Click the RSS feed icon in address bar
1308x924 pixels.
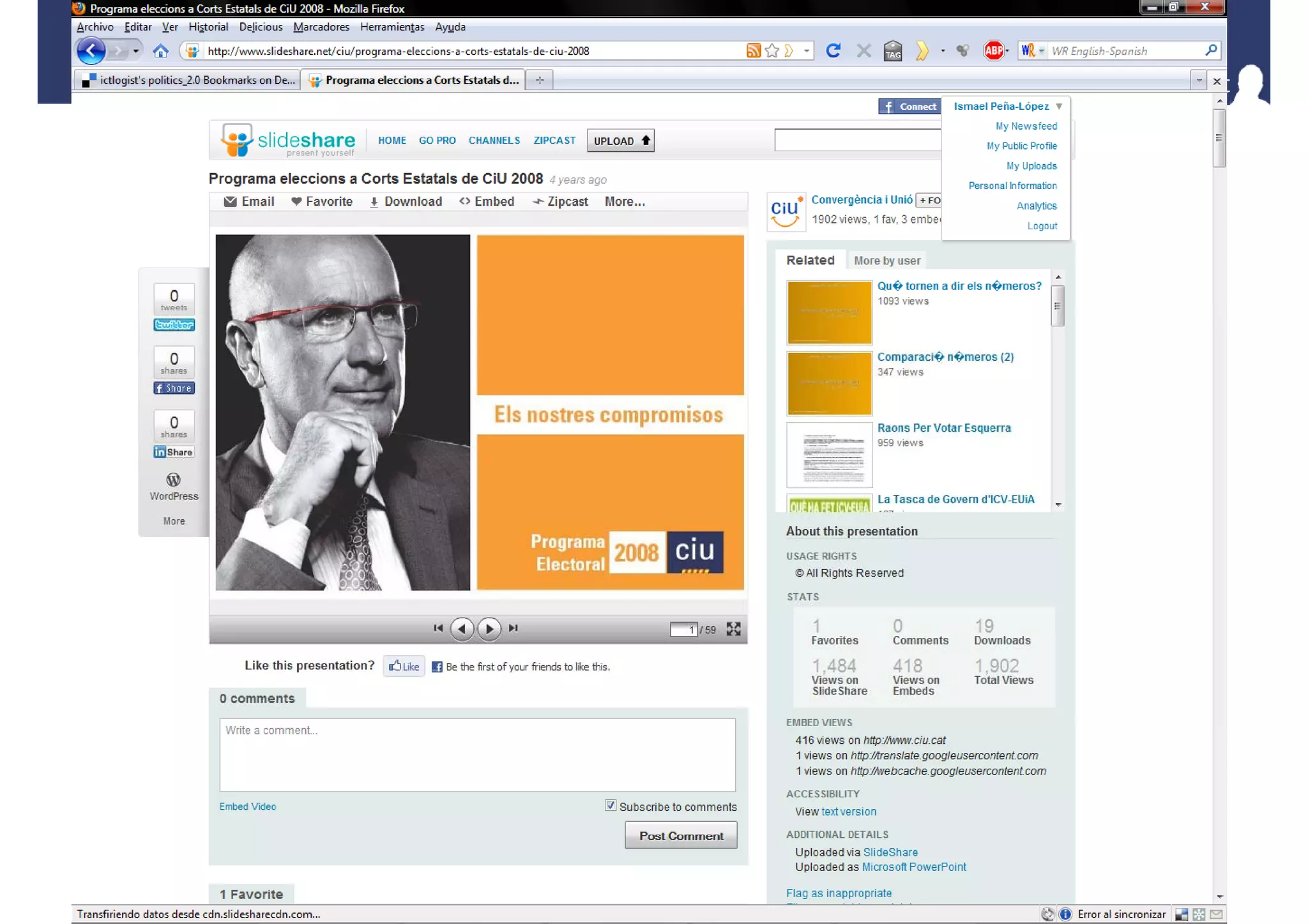pos(753,50)
